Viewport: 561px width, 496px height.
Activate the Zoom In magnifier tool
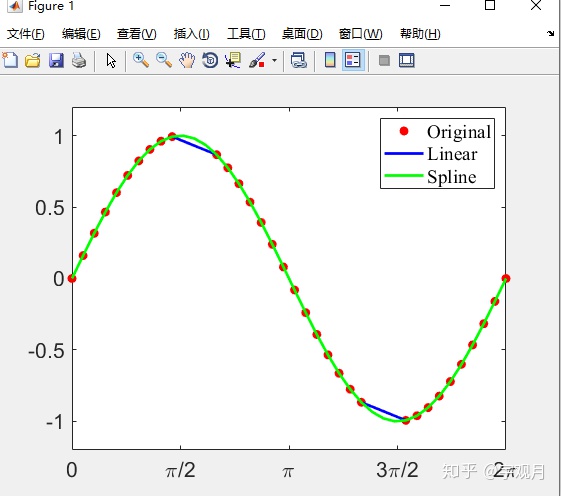(x=141, y=60)
